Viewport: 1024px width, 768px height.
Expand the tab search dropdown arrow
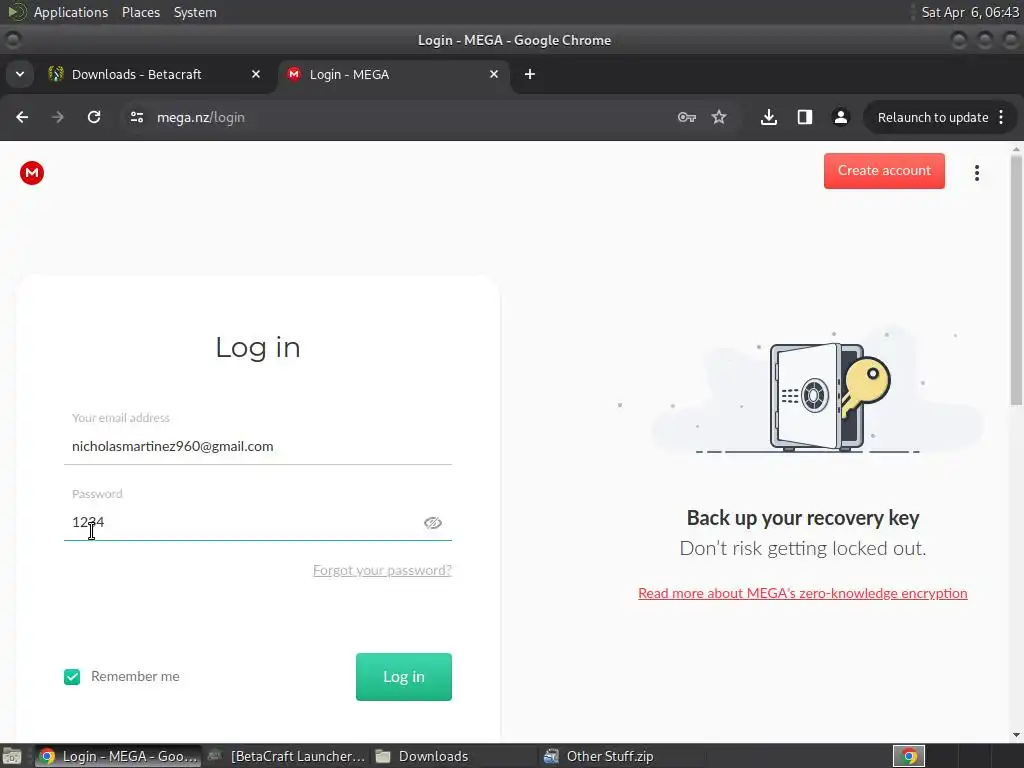(20, 74)
